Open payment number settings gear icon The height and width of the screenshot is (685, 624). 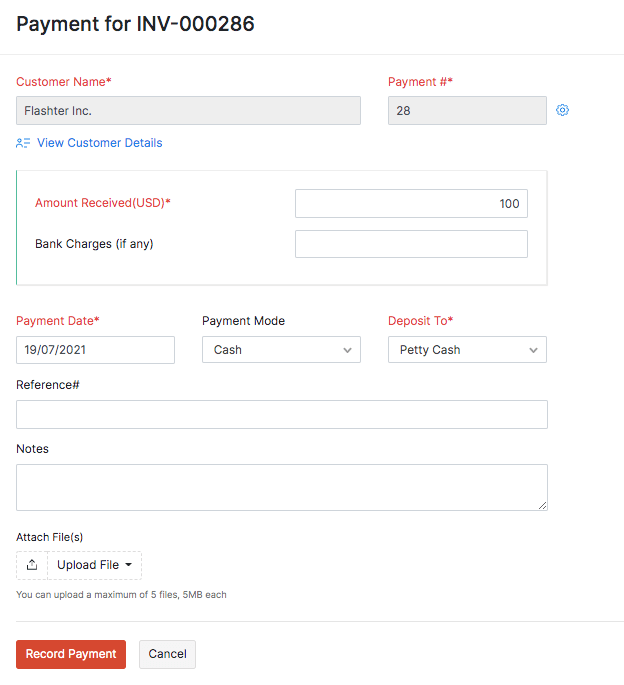click(562, 111)
